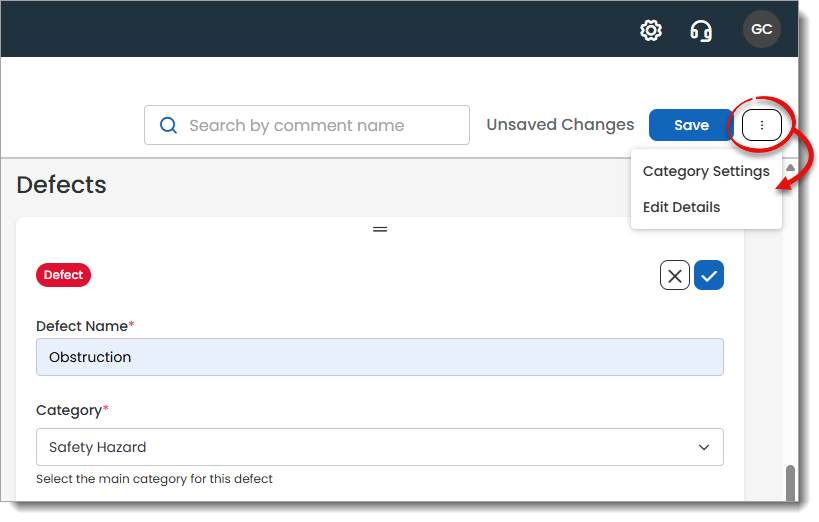Edit the Defect Name field
This screenshot has height=522, width=819.
379,357
